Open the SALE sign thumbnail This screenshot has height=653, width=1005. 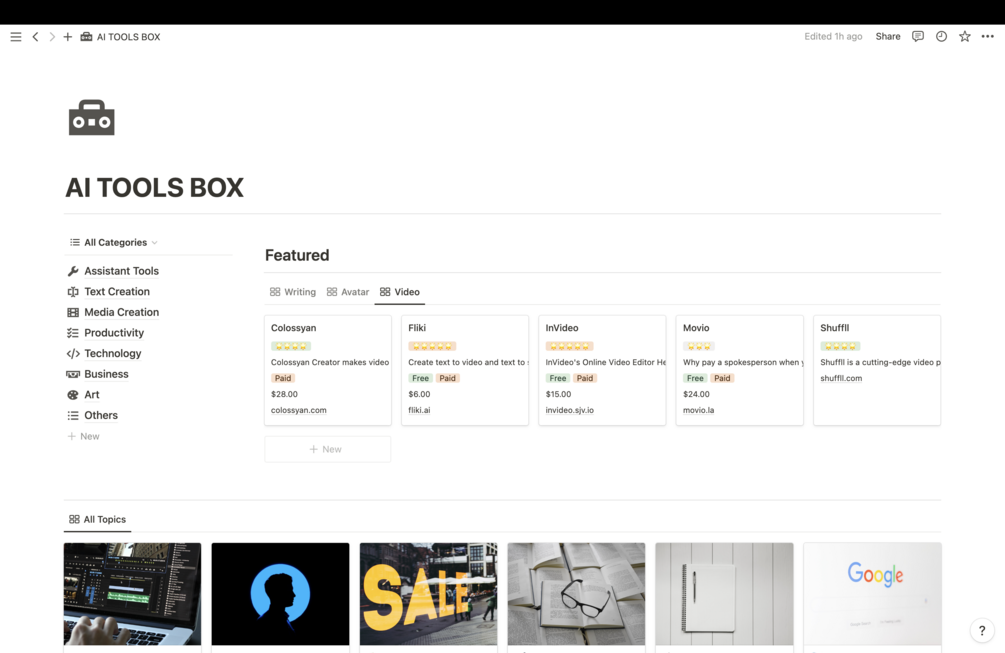tap(428, 594)
